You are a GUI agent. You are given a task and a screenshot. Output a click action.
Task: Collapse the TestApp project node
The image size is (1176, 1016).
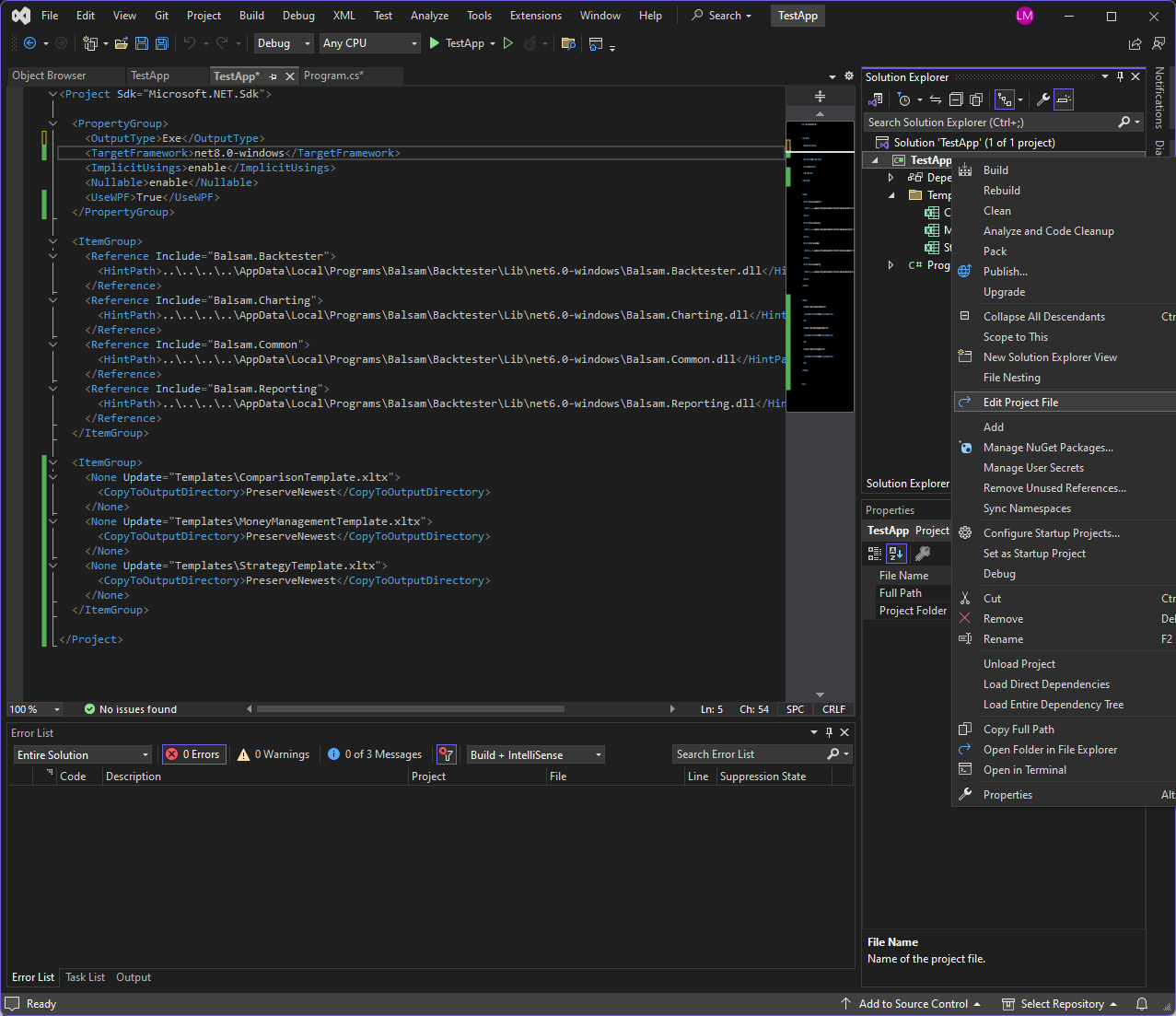coord(875,160)
